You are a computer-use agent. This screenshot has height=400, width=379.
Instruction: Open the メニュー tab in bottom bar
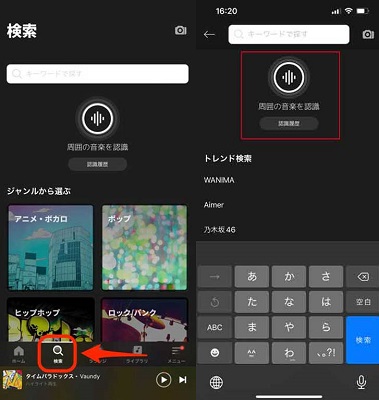(176, 354)
